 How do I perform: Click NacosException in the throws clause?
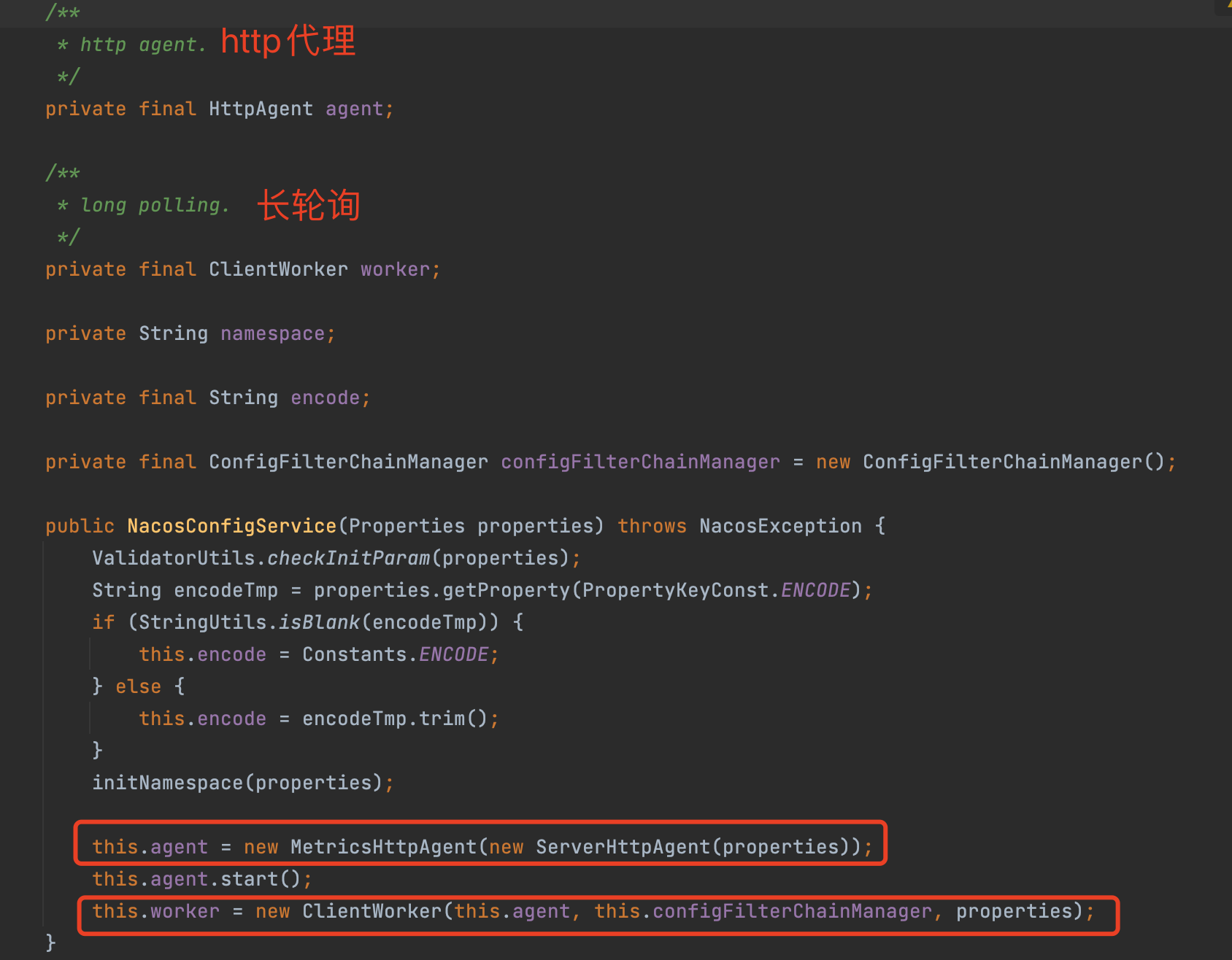[x=780, y=526]
